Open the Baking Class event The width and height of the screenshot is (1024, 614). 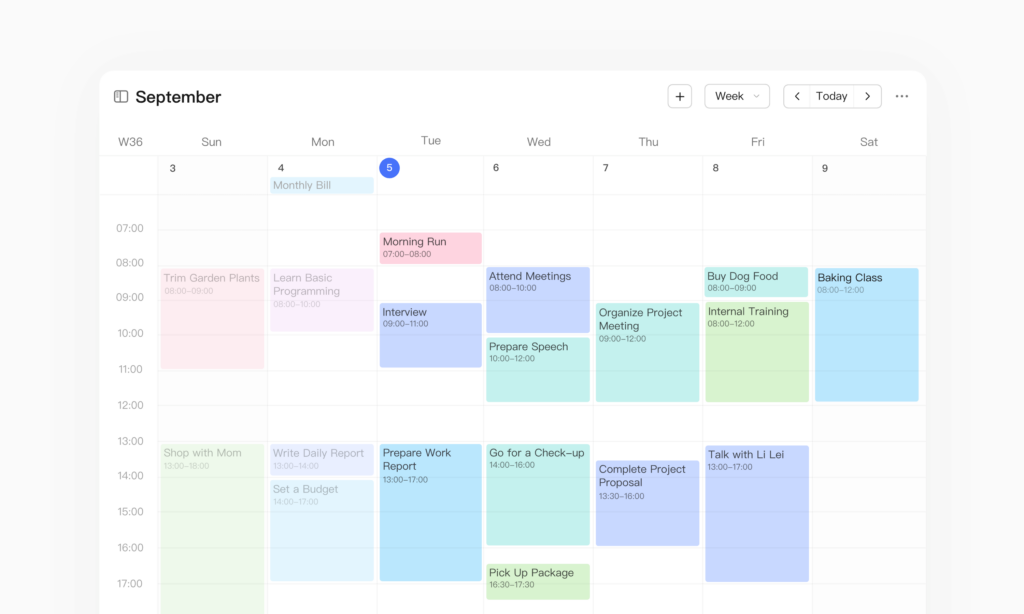pyautogui.click(x=867, y=334)
